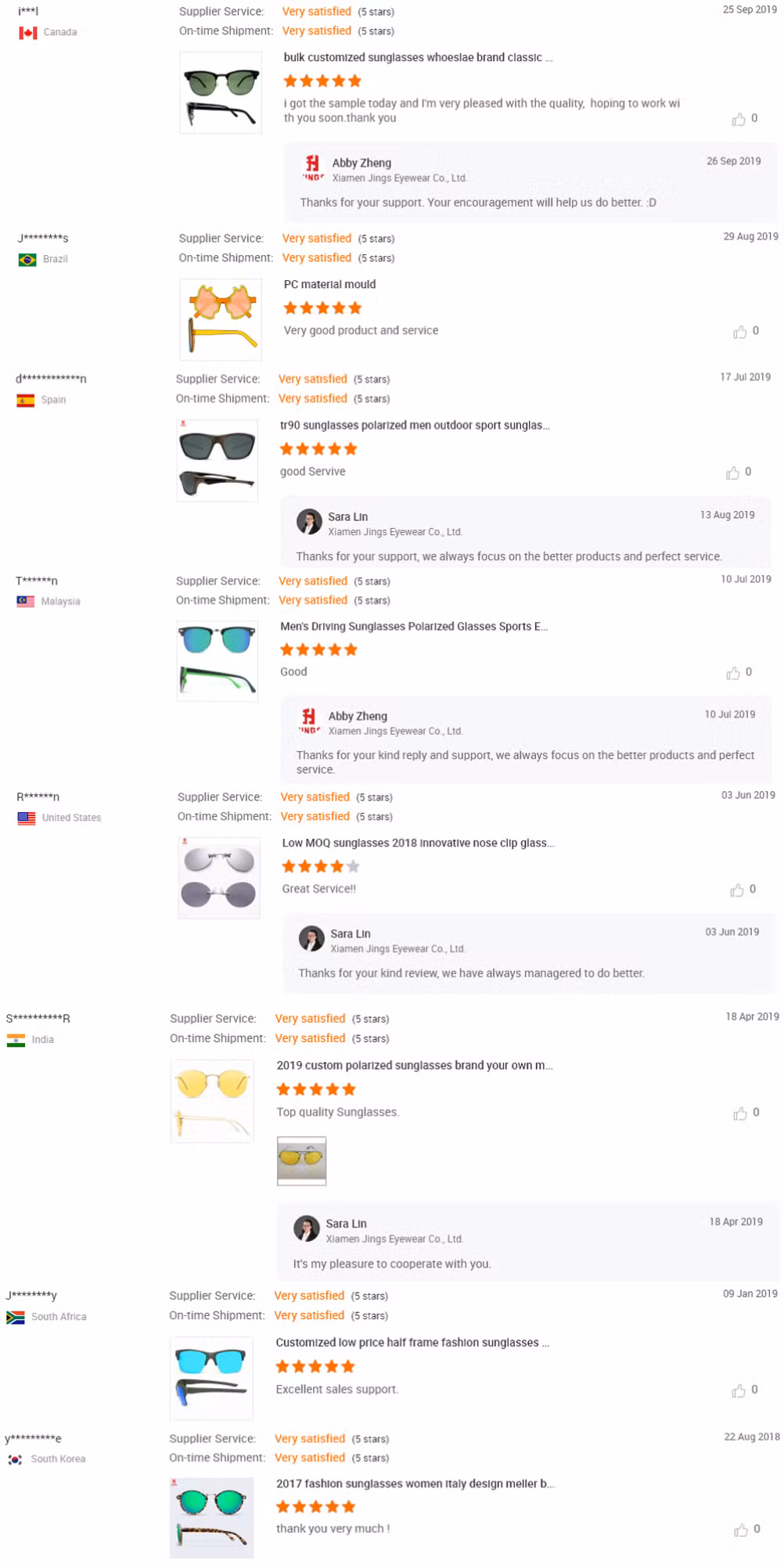Image resolution: width=784 pixels, height=1568 pixels.
Task: Like the 'Excellent sales support' review
Action: (x=739, y=1390)
